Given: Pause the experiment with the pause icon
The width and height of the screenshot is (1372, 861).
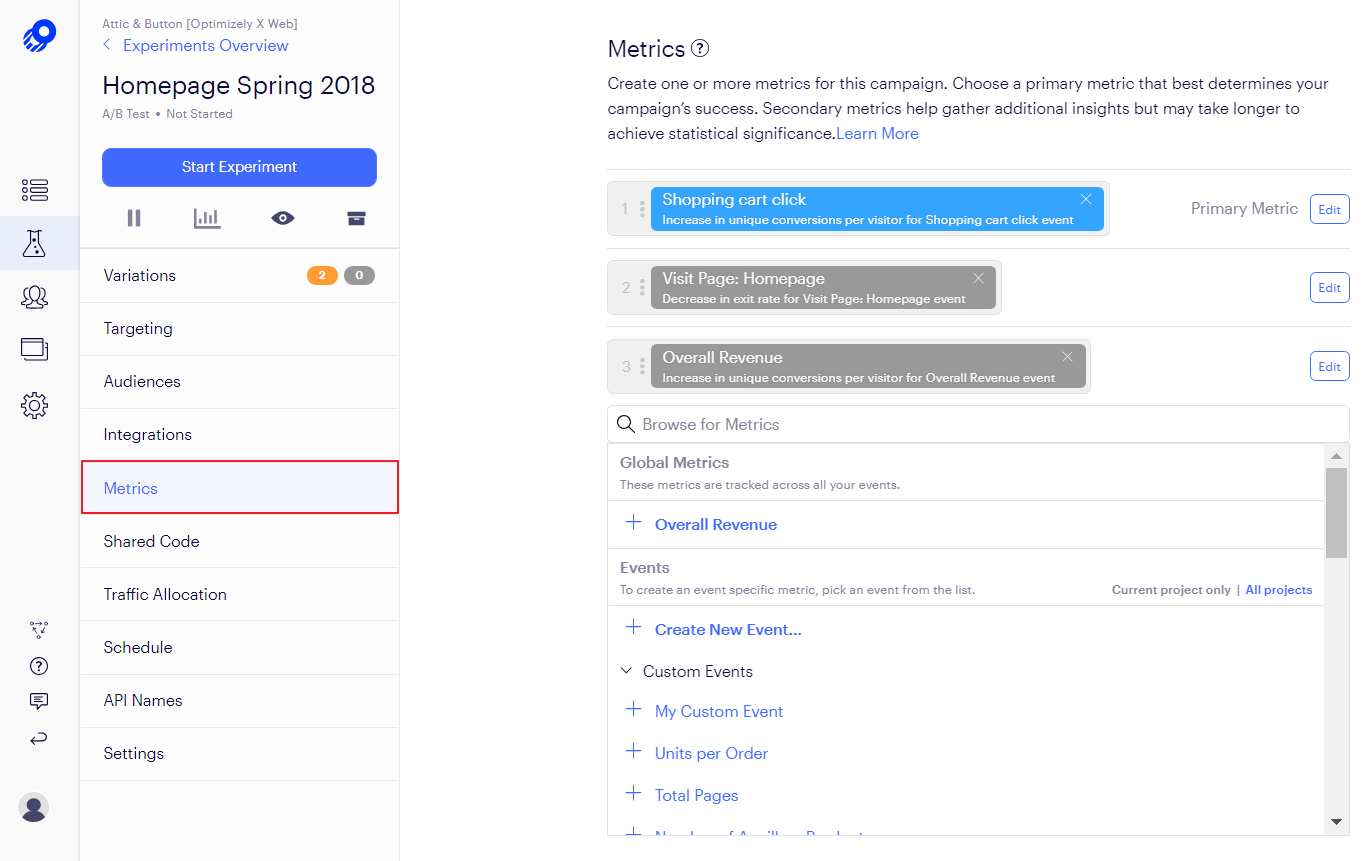Looking at the screenshot, I should point(134,218).
